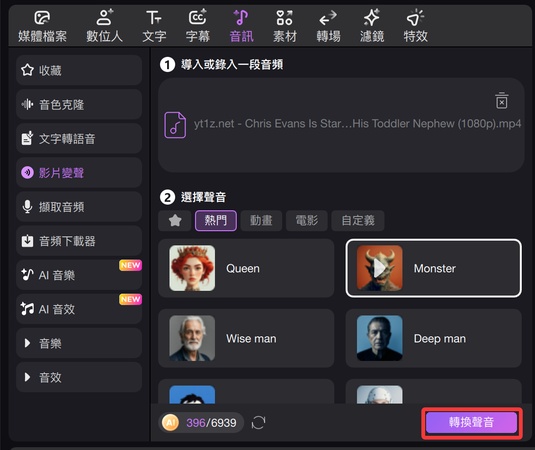Preview the Monster voice playback
This screenshot has height=450, width=535.
[379, 268]
